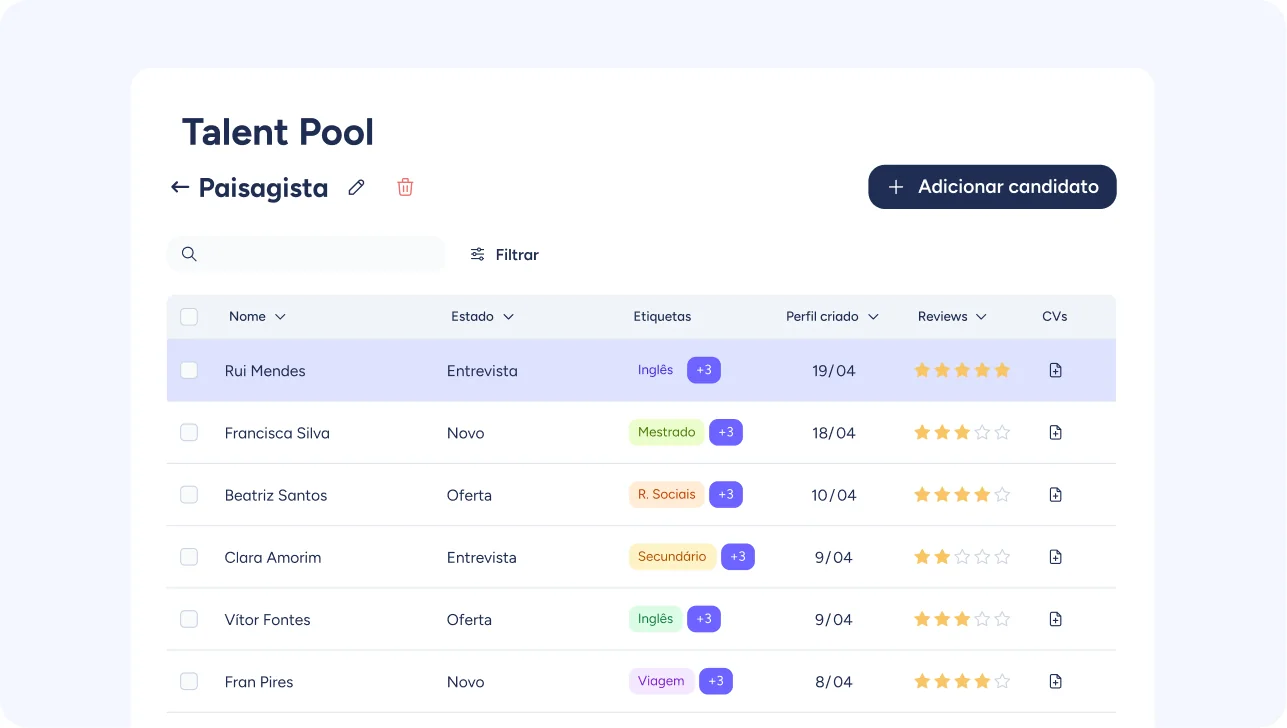Expand +3 tags for Fran Pires
1287x728 pixels.
[716, 681]
